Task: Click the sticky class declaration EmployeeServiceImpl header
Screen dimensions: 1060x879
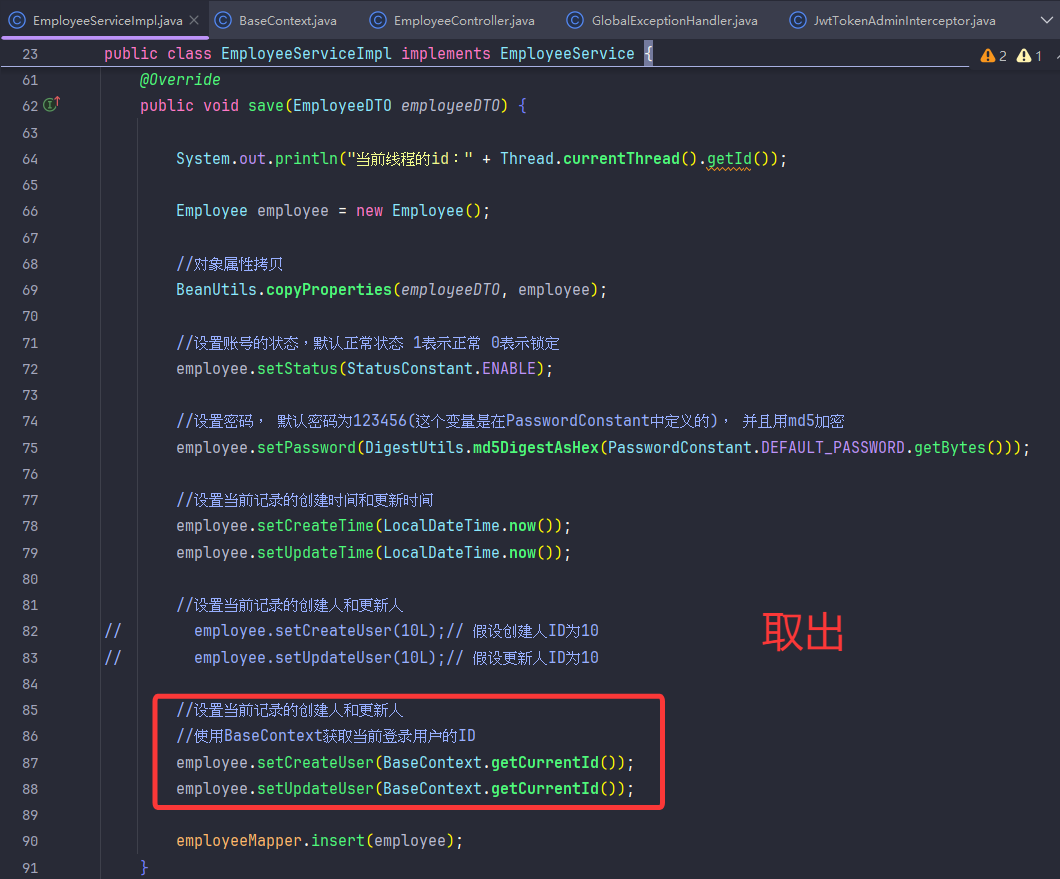Action: pos(306,53)
